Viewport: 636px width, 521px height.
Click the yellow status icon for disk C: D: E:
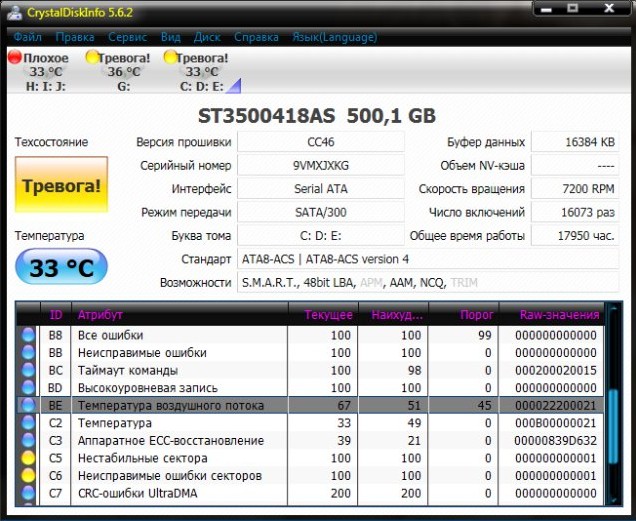pos(169,58)
